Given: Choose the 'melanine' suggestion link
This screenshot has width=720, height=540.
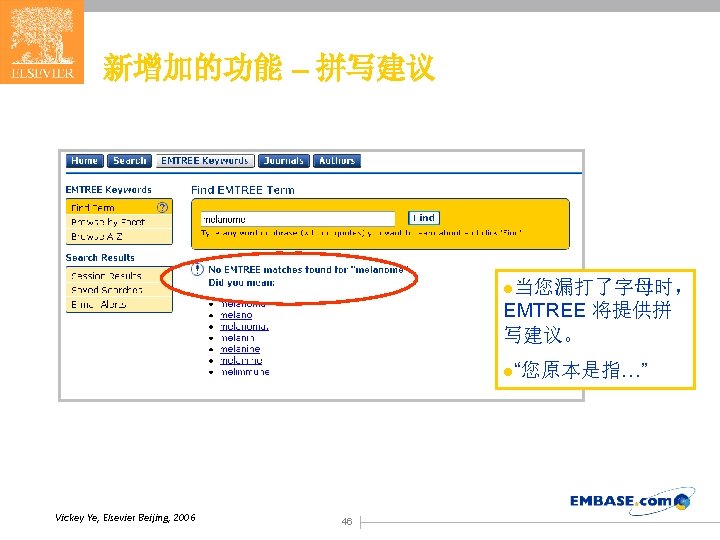Looking at the screenshot, I should (x=240, y=349).
